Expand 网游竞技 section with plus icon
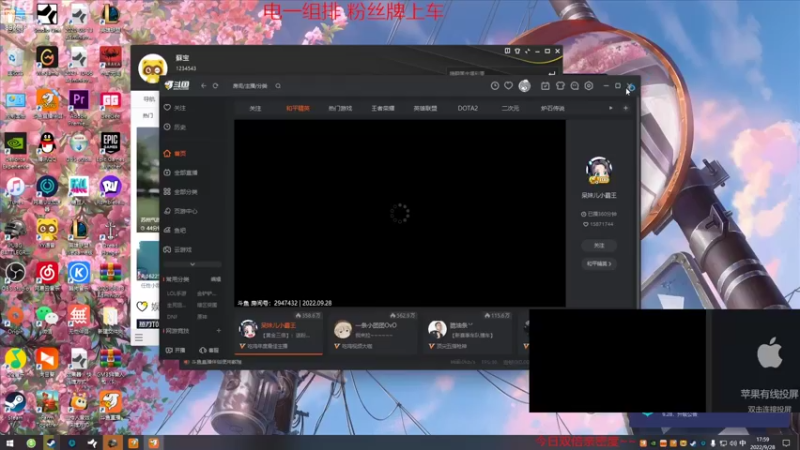Image resolution: width=800 pixels, height=450 pixels. 218,331
